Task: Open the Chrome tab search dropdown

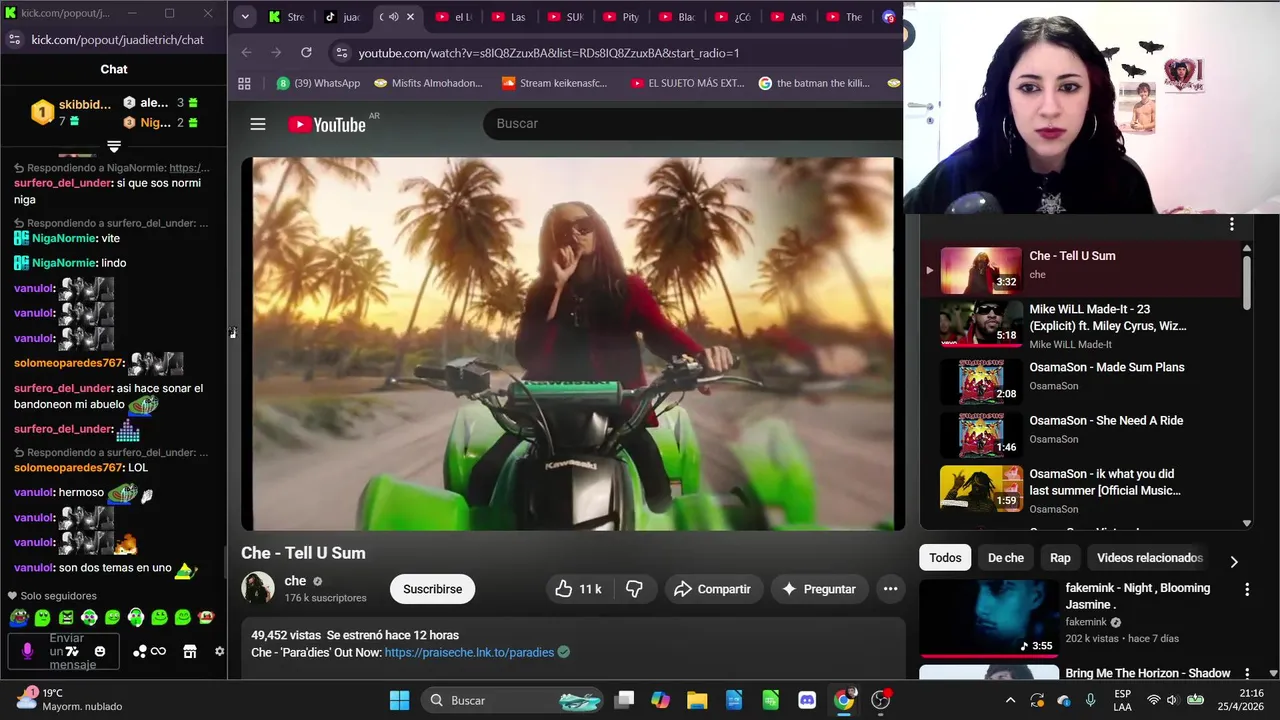Action: pyautogui.click(x=245, y=17)
